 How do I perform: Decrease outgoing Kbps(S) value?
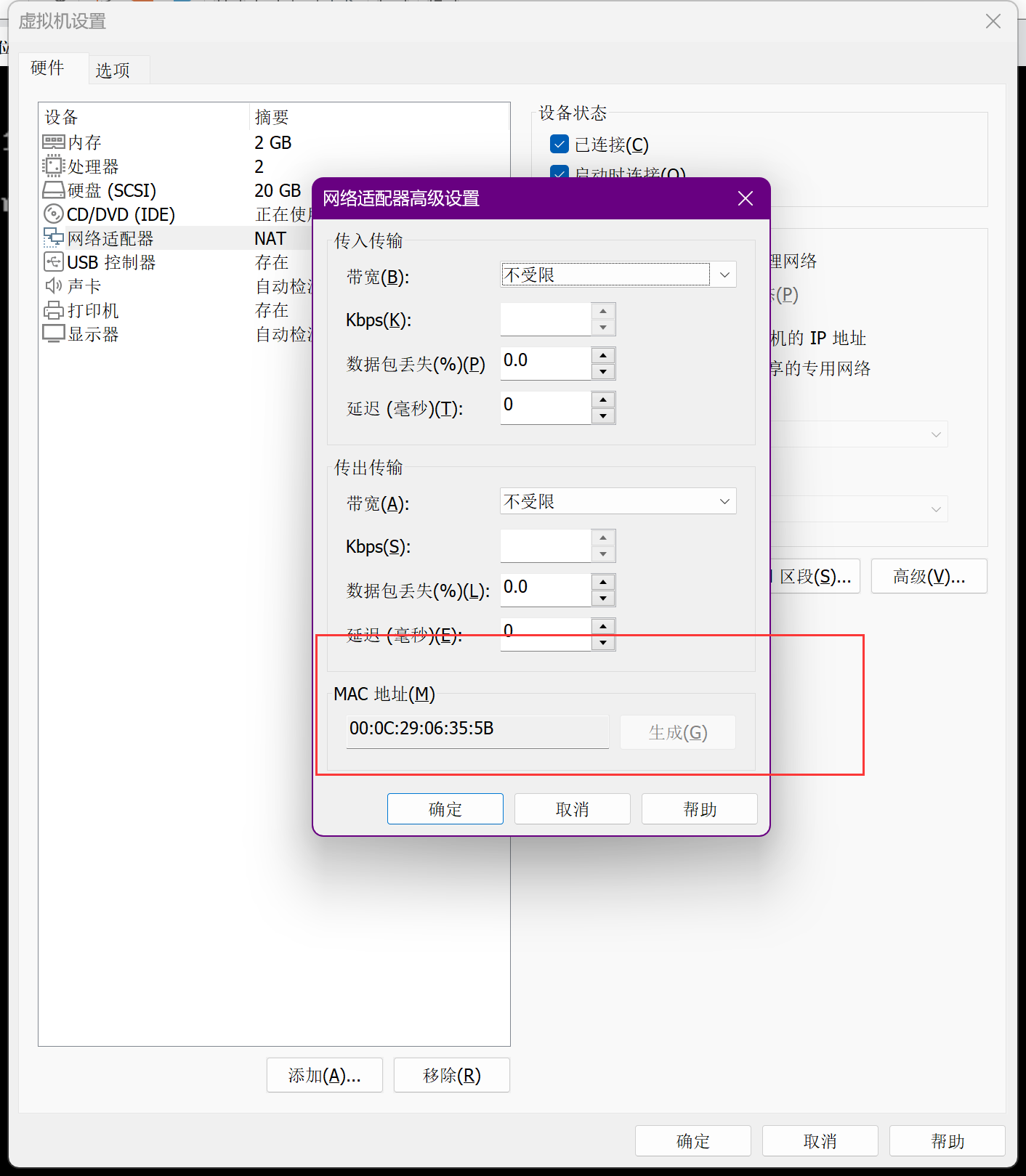603,554
